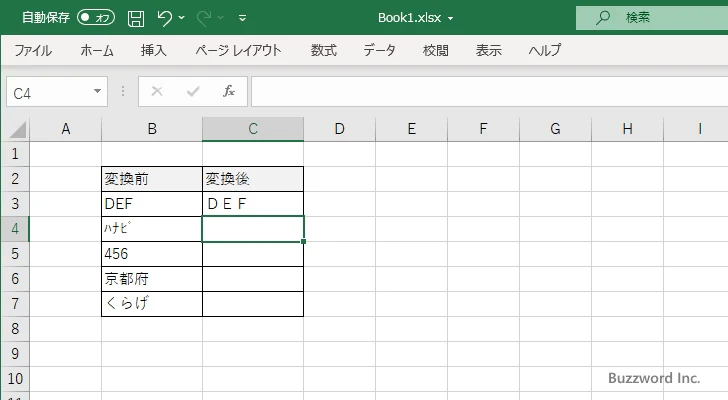Click the formula bar Cancel X icon
This screenshot has width=728, height=400.
tap(157, 91)
